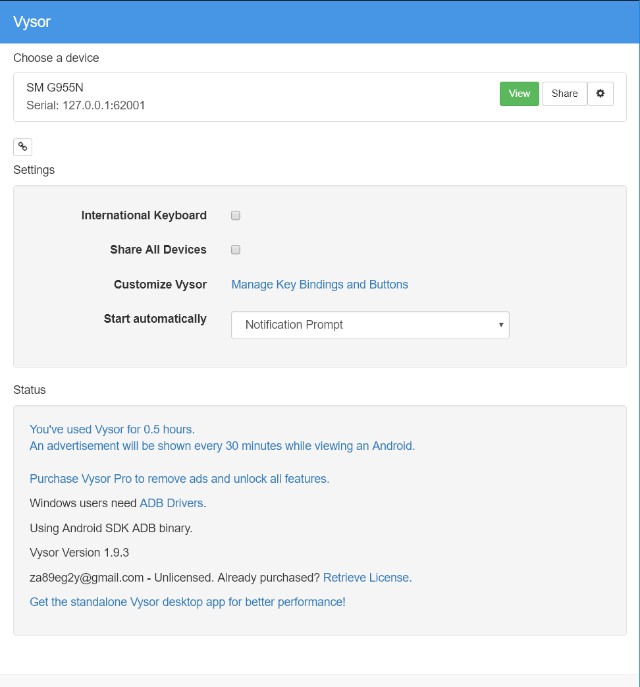The image size is (640, 687).
Task: Click the Vysor Version 1.9.3 text
Action: coord(79,552)
